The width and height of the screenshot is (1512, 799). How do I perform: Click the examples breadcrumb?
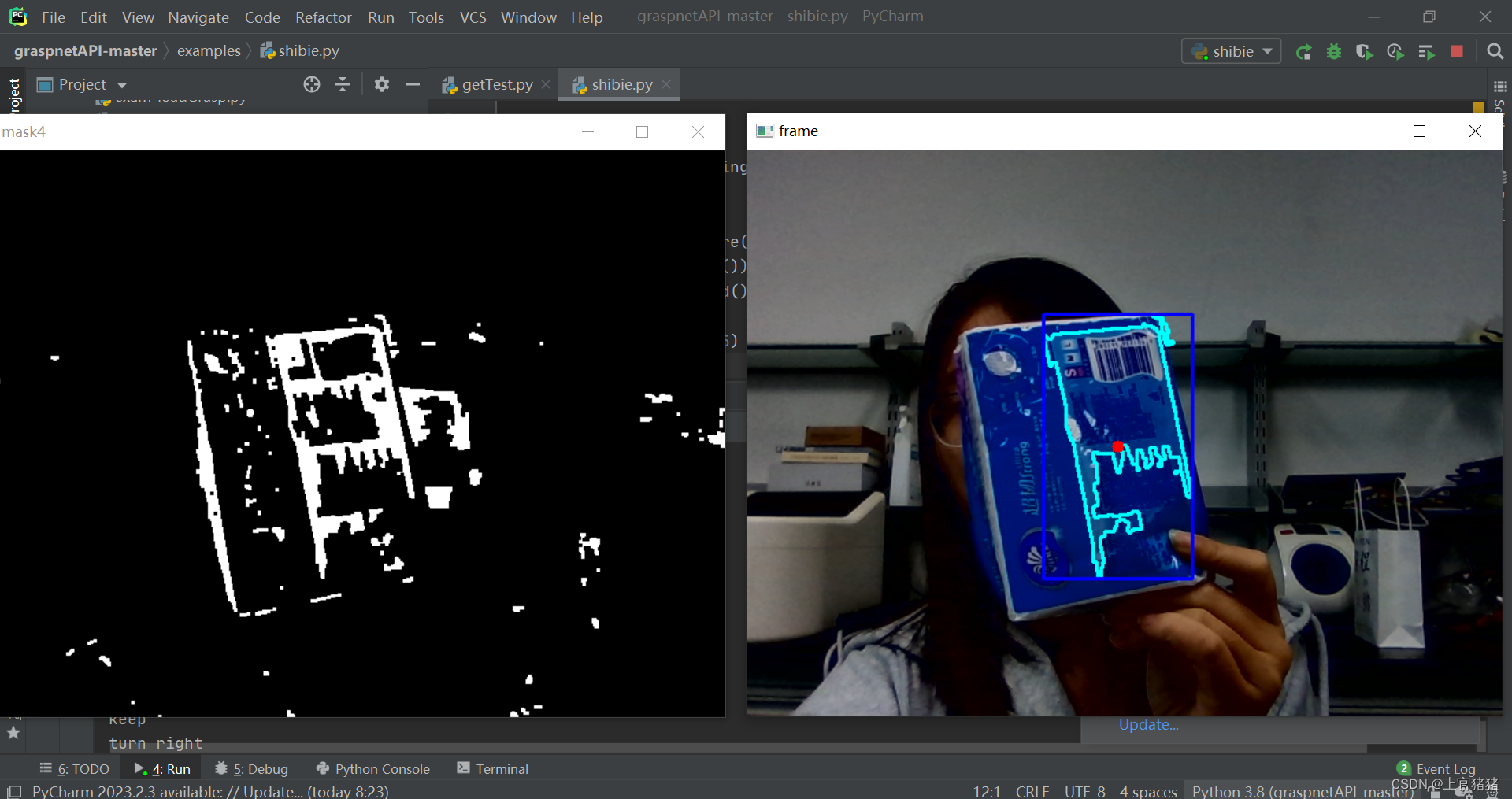(209, 51)
